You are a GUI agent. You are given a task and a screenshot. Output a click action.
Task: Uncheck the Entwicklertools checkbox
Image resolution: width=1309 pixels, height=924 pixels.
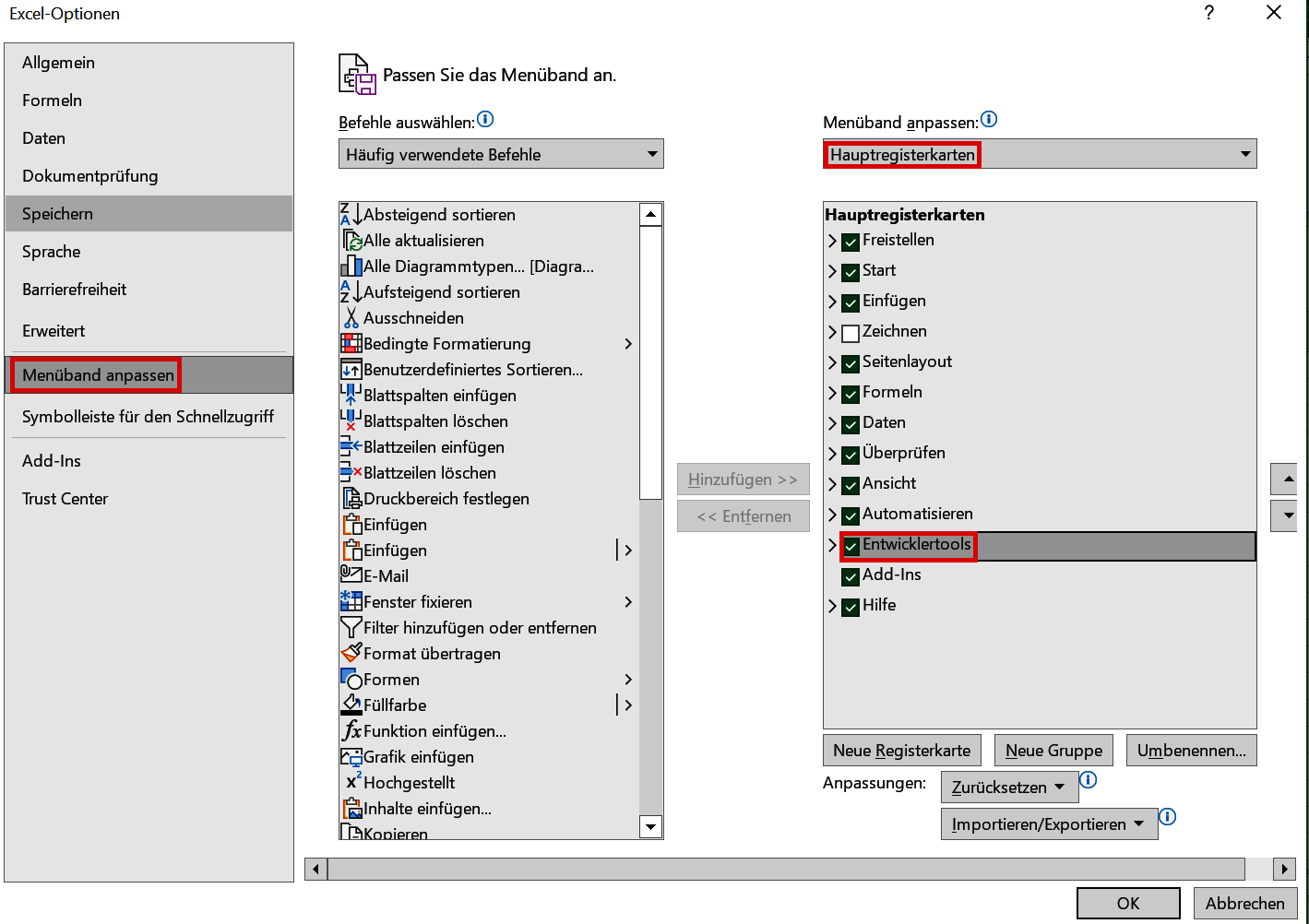point(850,546)
